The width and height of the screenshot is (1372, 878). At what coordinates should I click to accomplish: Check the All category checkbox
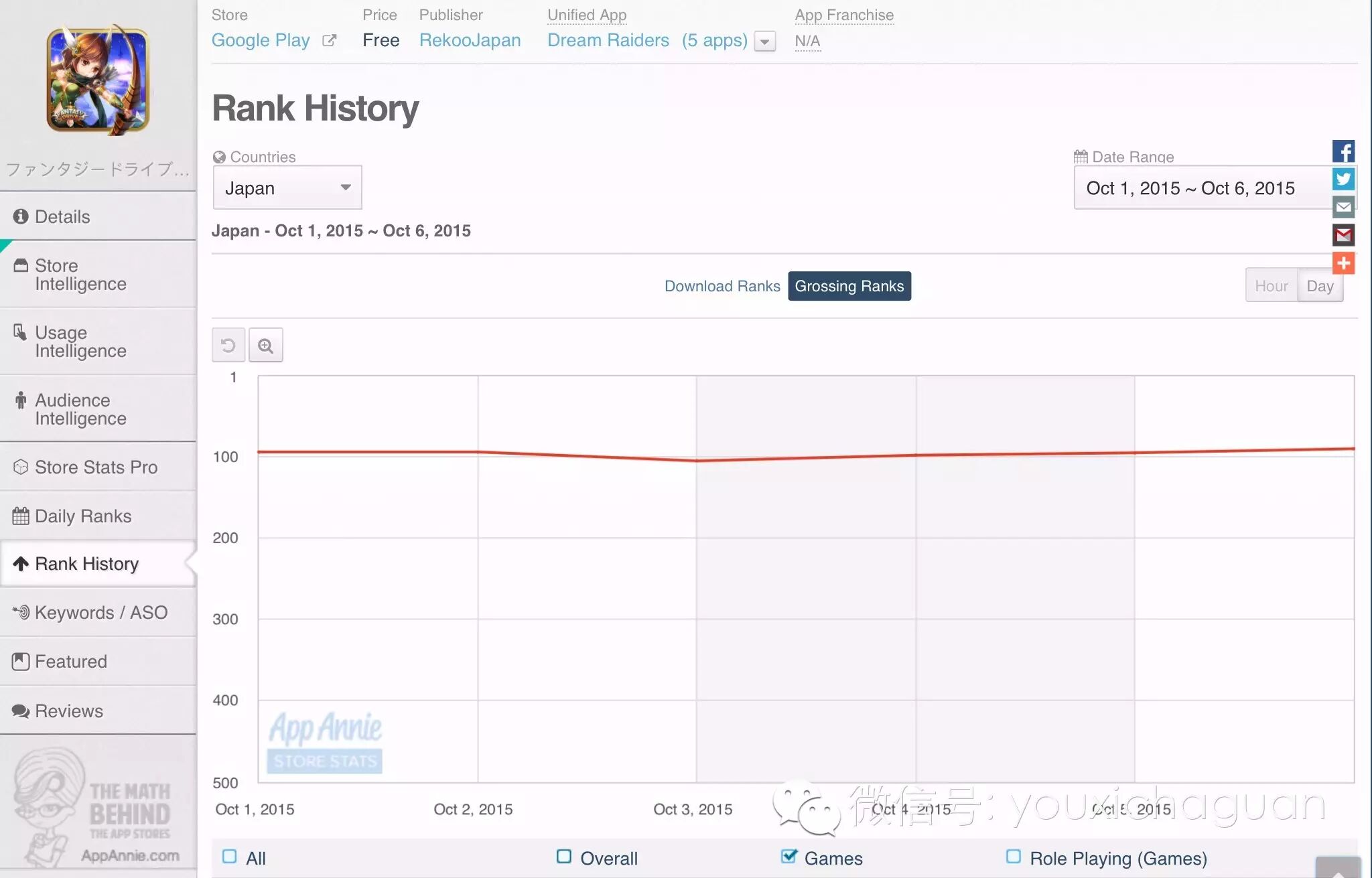(x=230, y=857)
